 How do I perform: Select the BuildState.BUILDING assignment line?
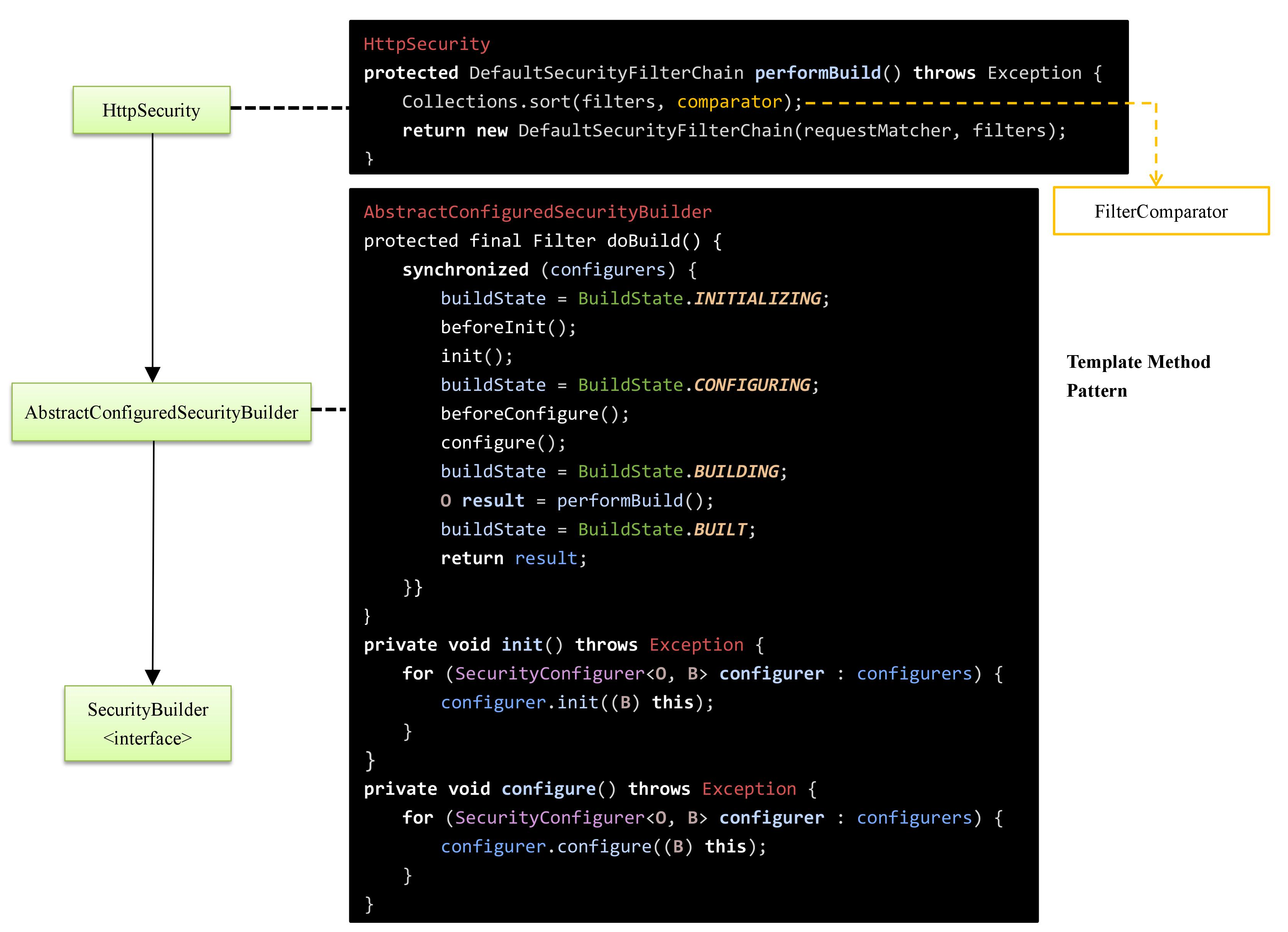[x=613, y=471]
